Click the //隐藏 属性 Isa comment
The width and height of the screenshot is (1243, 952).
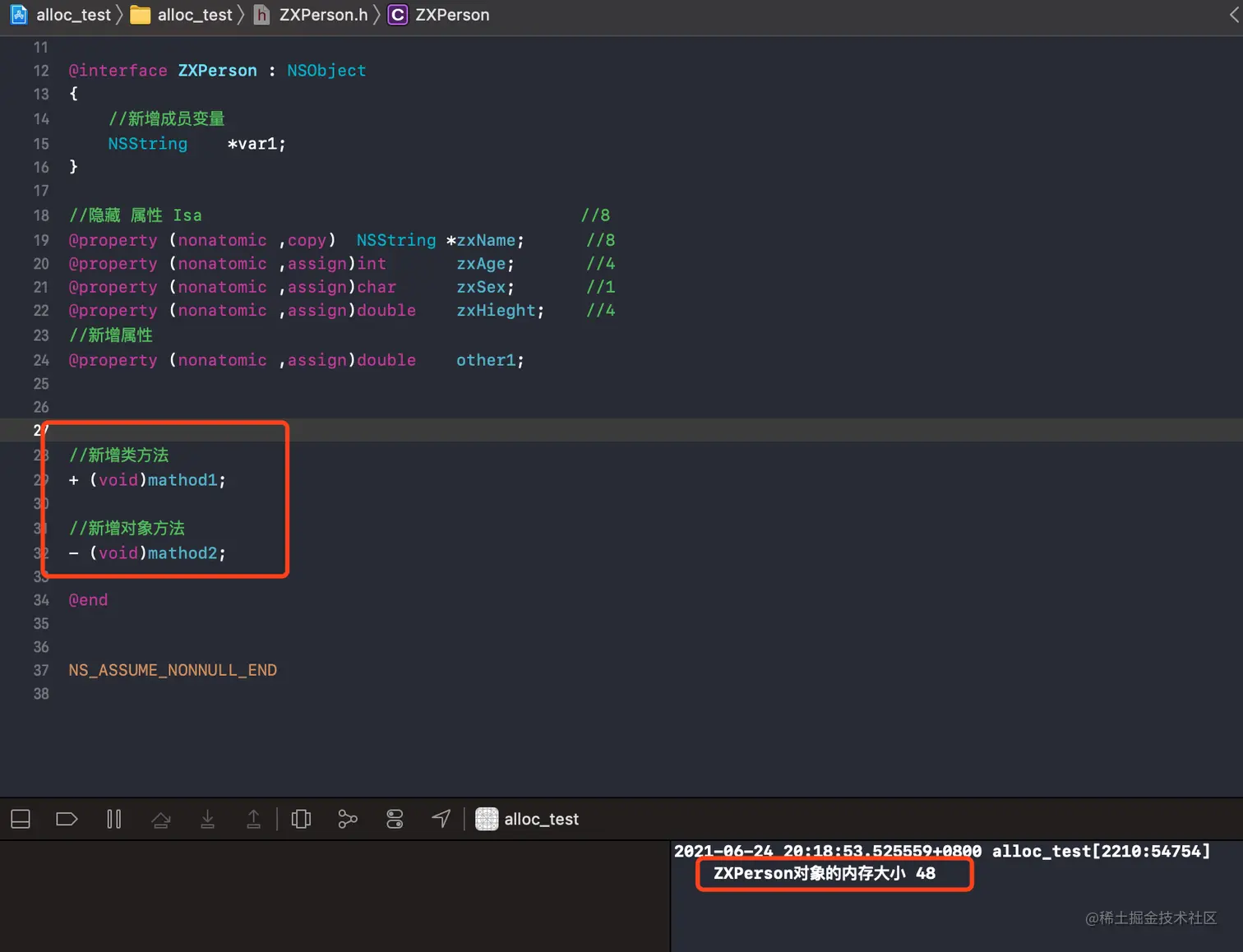[x=135, y=215]
